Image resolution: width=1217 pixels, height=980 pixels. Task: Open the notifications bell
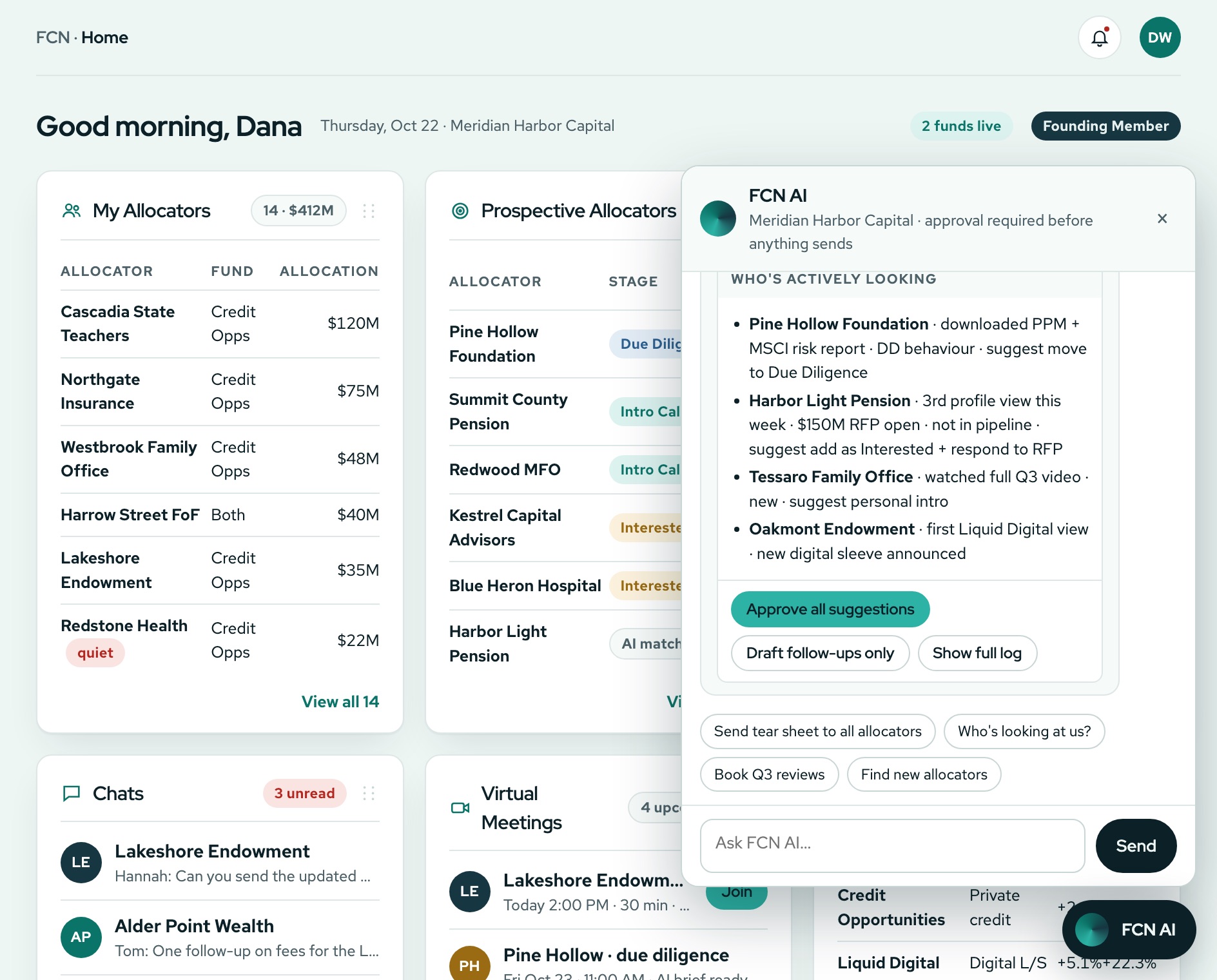1100,37
